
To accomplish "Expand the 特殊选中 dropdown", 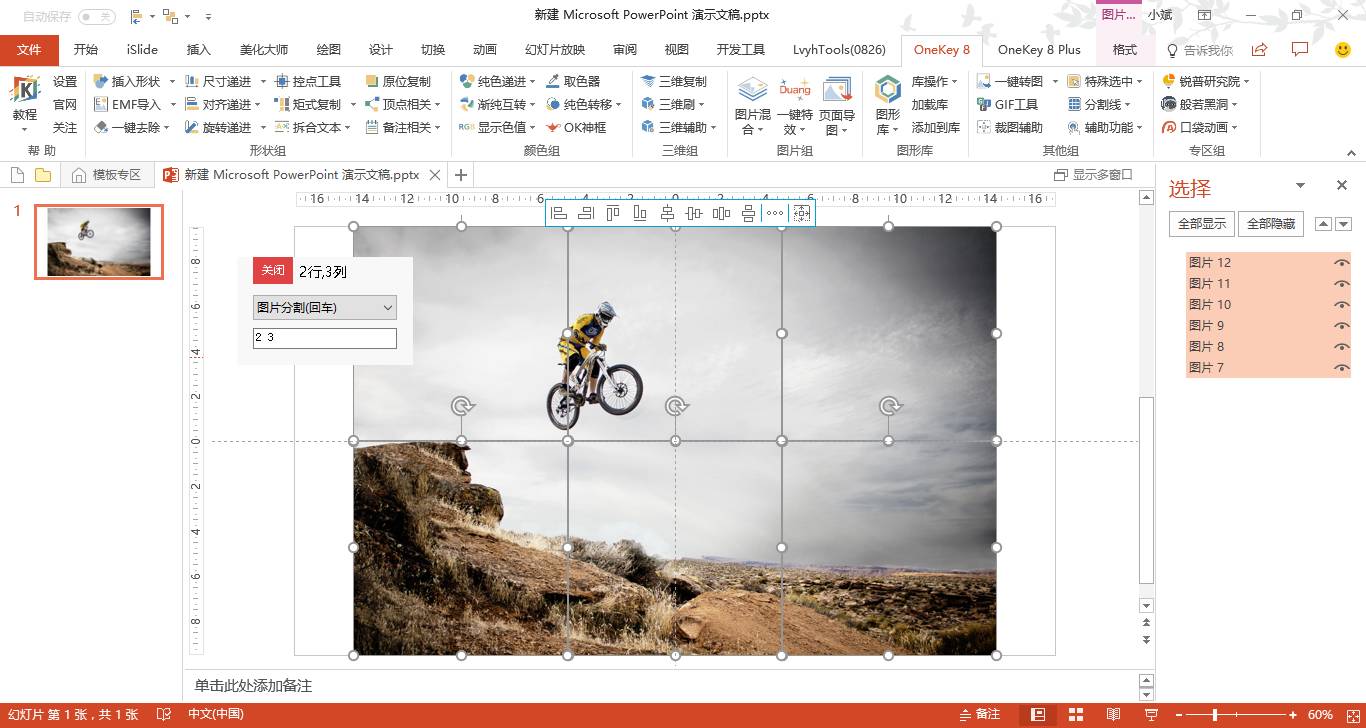I will (1141, 81).
